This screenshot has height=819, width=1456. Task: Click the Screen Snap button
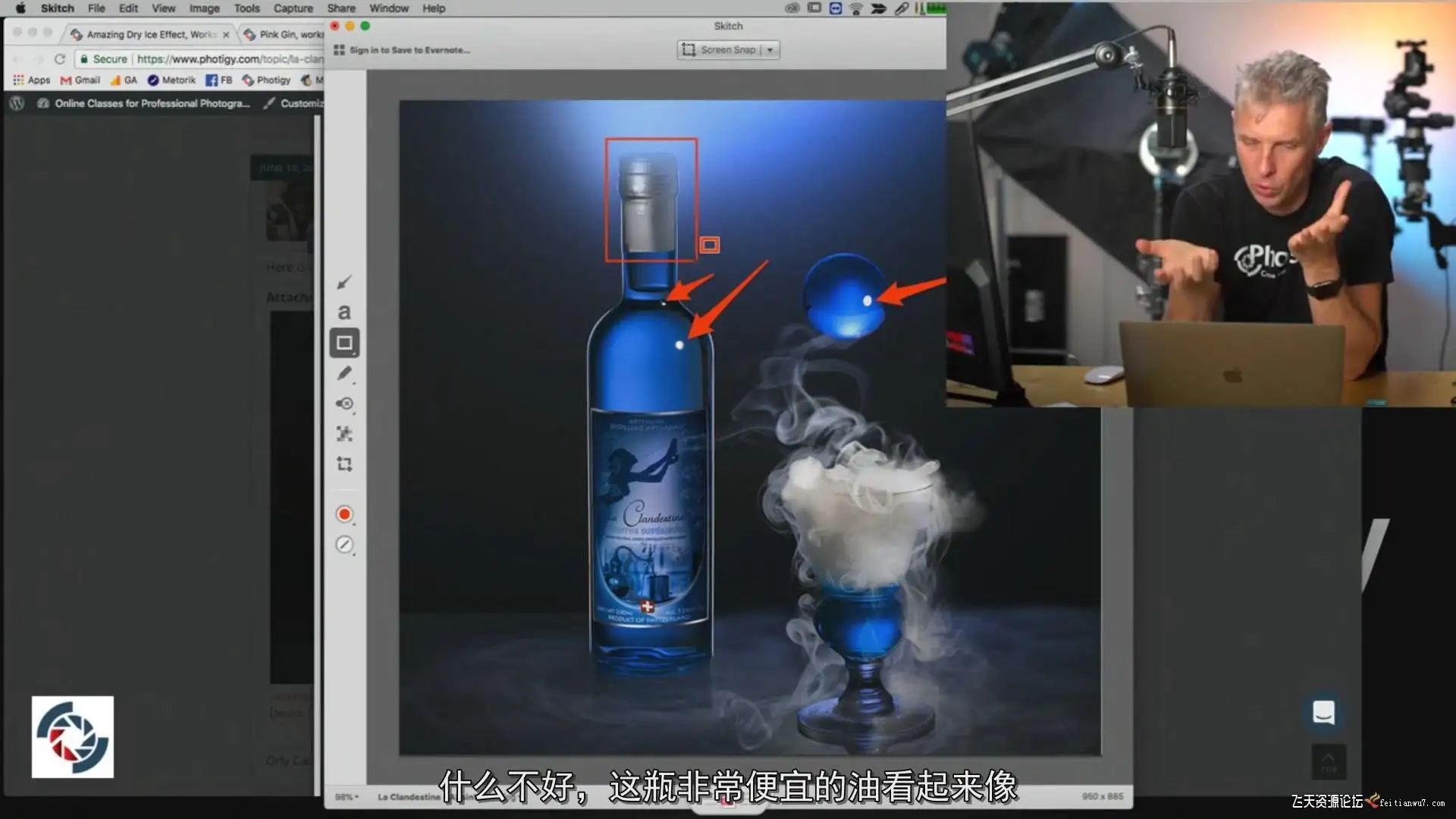[719, 50]
